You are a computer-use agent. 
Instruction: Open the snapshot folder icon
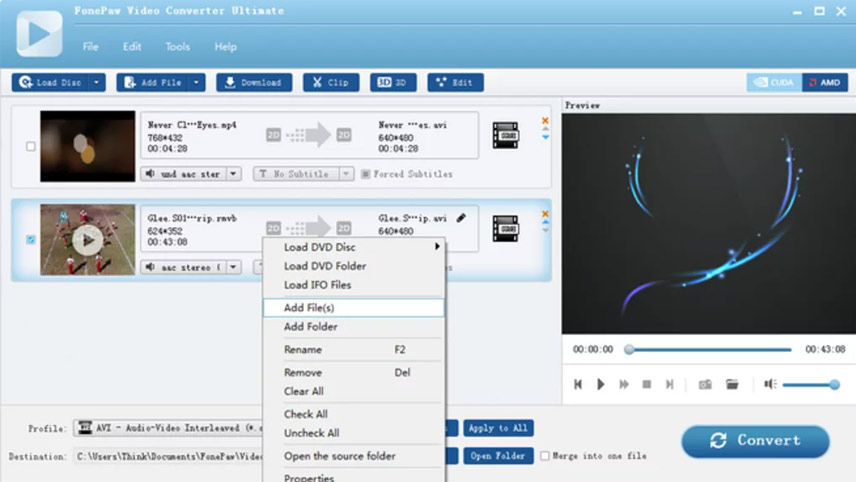(732, 384)
